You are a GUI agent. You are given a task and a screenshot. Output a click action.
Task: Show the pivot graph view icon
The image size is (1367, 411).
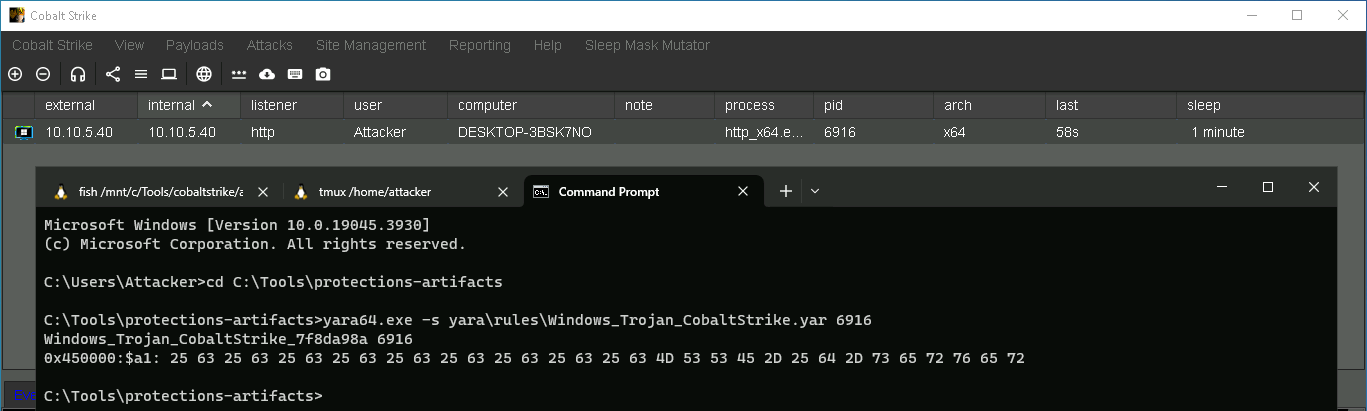point(112,74)
